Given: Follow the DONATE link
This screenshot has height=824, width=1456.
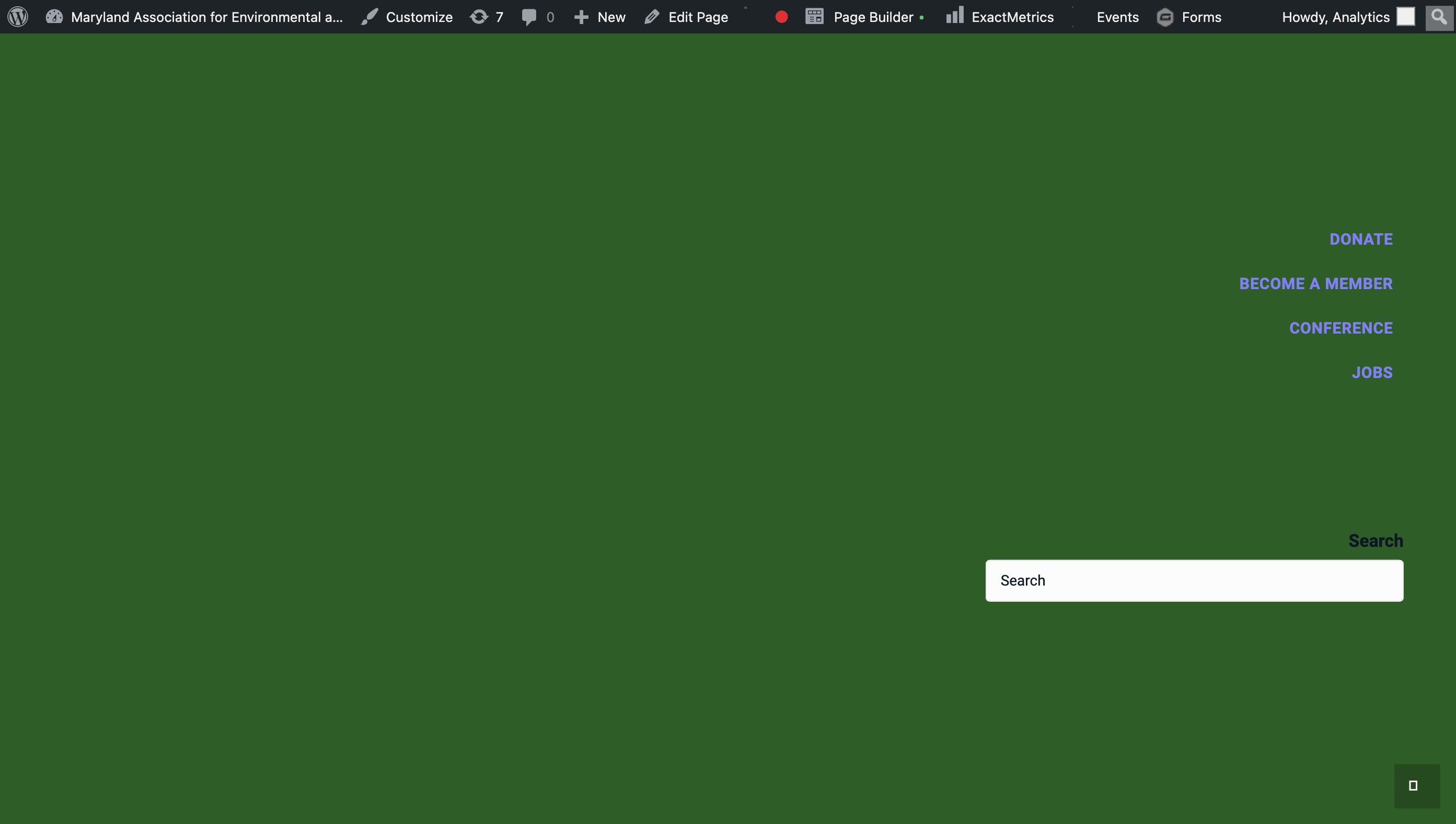Looking at the screenshot, I should point(1360,239).
